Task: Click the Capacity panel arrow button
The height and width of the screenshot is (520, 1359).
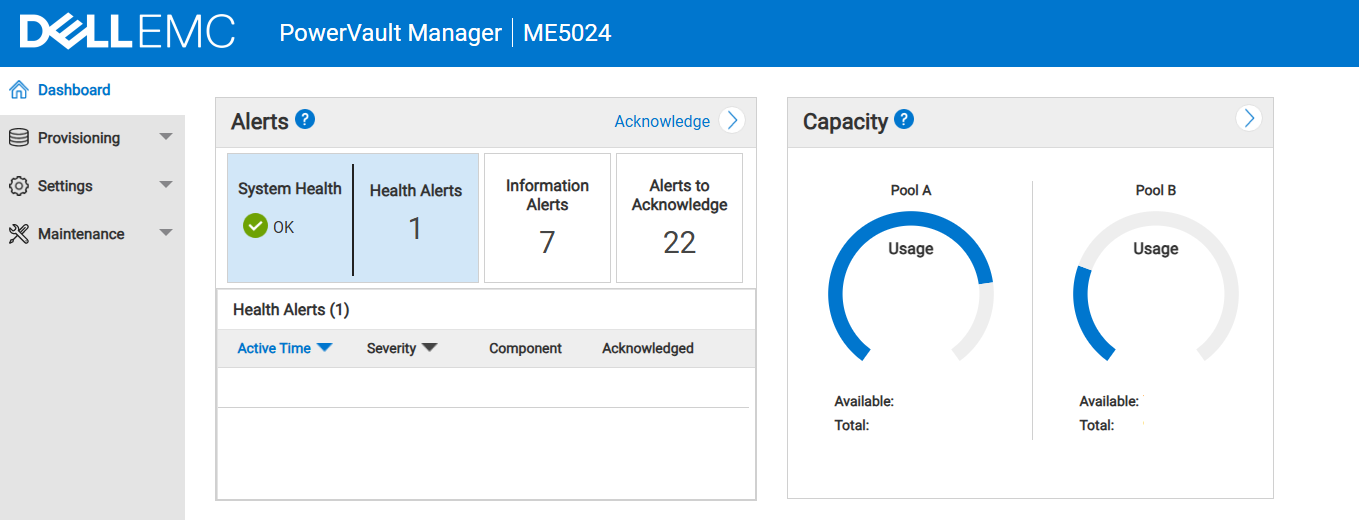Action: pos(1248,118)
